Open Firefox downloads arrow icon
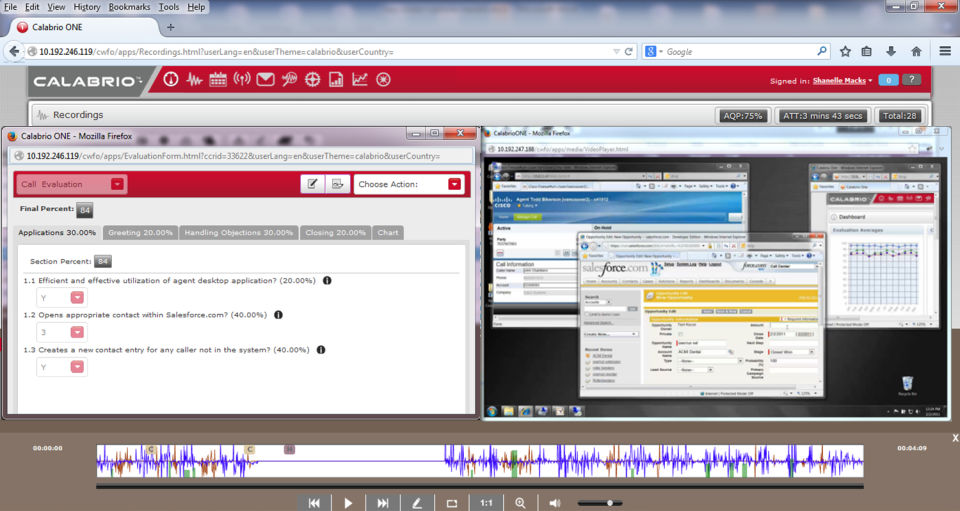The width and height of the screenshot is (960, 511). pyautogui.click(x=891, y=51)
